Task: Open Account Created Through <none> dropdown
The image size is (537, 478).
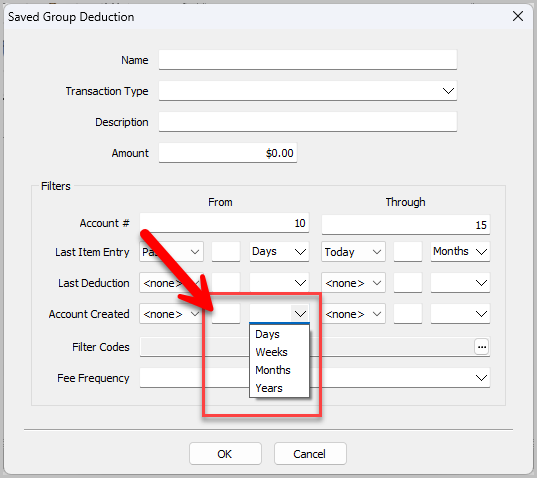Action: (x=353, y=314)
